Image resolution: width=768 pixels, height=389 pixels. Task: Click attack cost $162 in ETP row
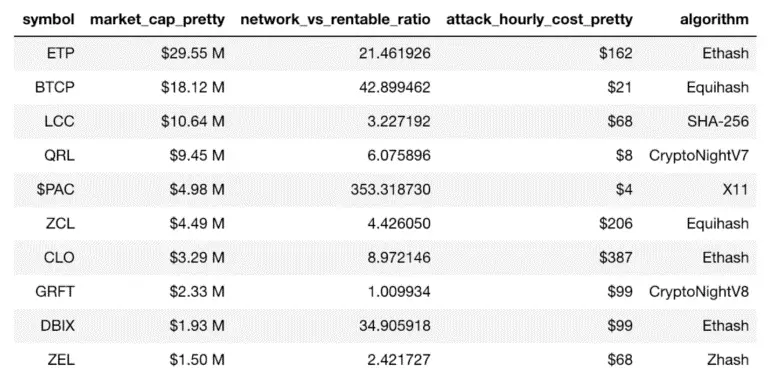point(616,53)
